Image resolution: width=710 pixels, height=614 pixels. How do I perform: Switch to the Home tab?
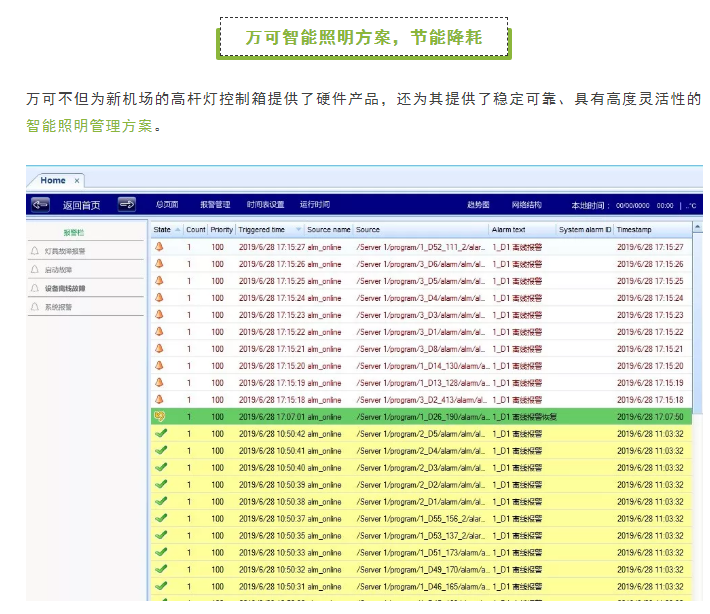pyautogui.click(x=53, y=181)
